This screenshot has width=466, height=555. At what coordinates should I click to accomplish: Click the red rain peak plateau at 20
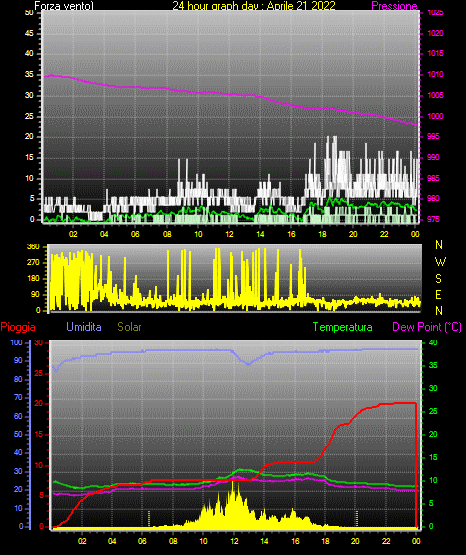tap(397, 403)
